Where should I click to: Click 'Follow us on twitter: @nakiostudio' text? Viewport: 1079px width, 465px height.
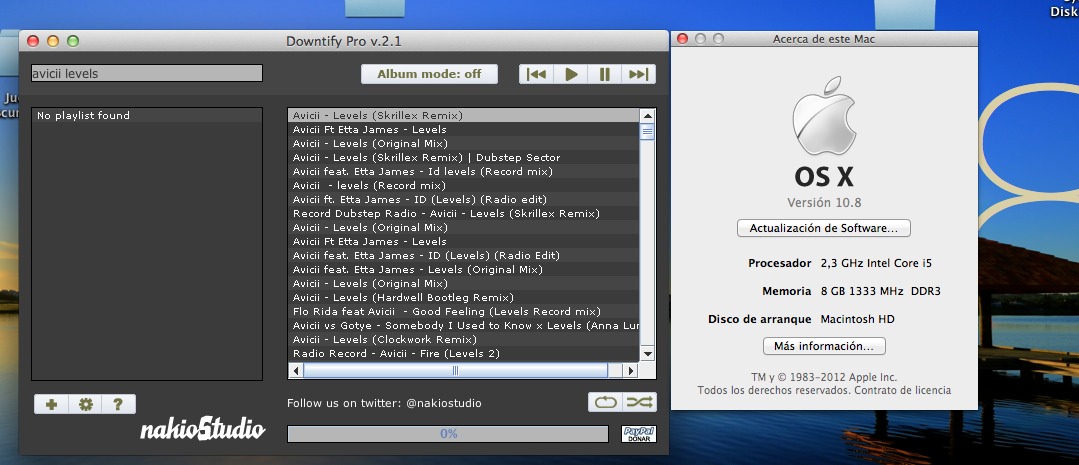pos(384,403)
